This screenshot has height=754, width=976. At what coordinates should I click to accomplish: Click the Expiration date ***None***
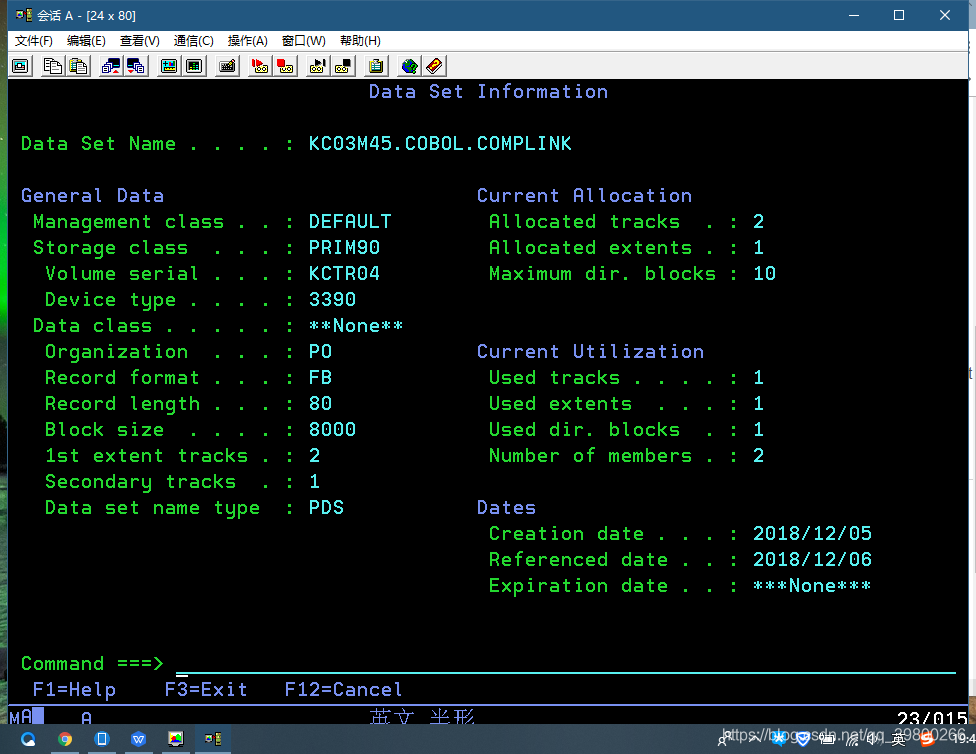(812, 586)
